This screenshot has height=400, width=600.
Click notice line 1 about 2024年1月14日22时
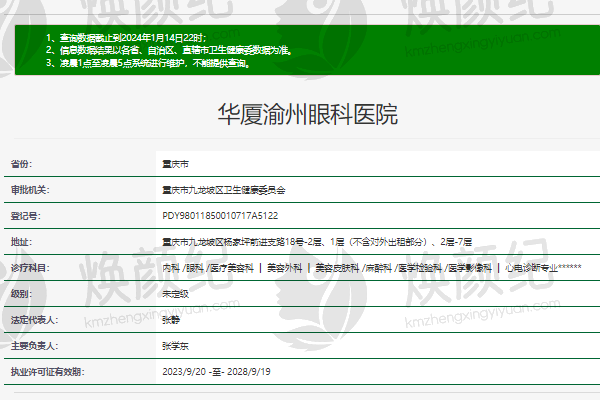(x=126, y=38)
